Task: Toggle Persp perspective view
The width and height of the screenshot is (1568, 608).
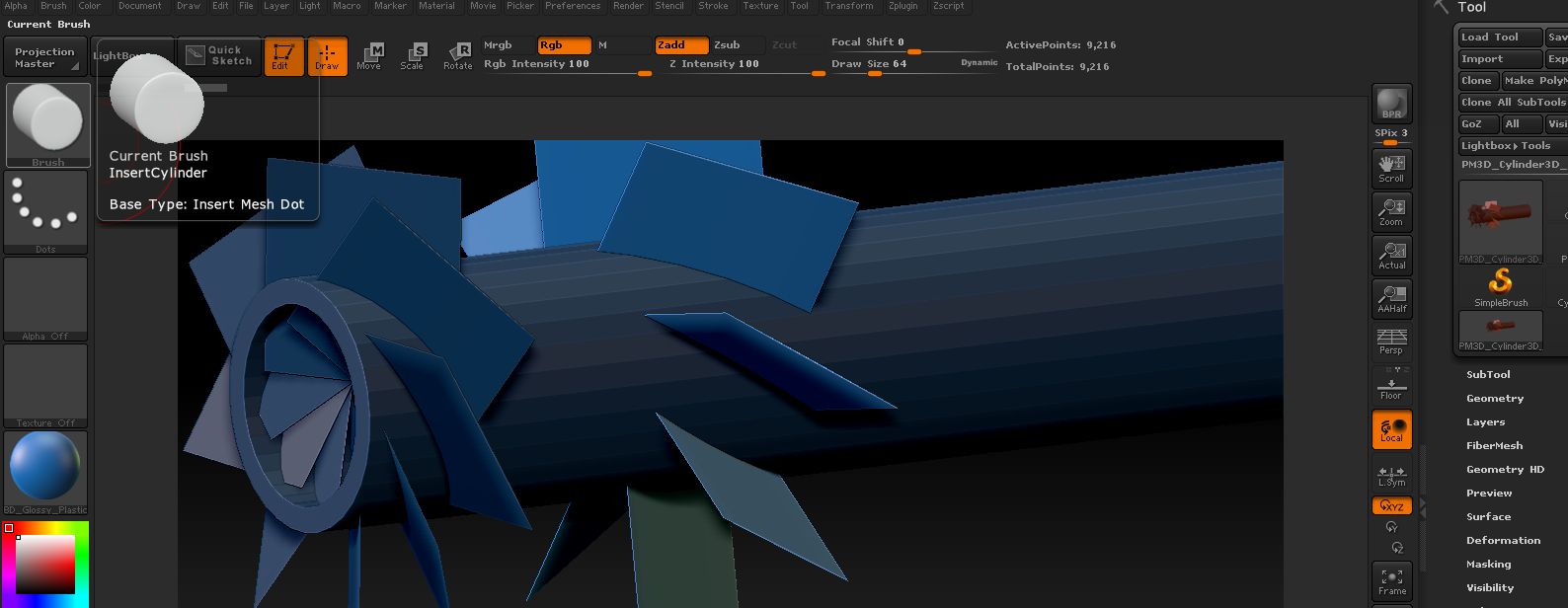Action: (1391, 342)
